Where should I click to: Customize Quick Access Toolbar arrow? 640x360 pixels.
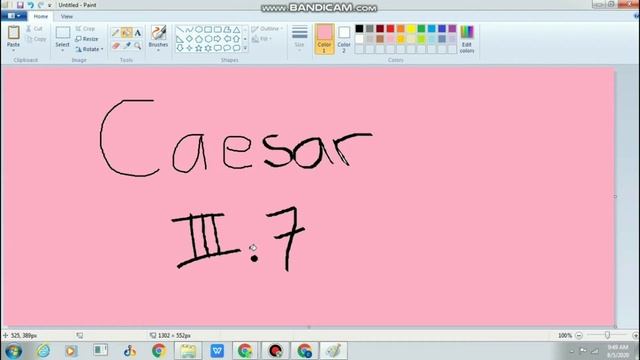tap(50, 5)
